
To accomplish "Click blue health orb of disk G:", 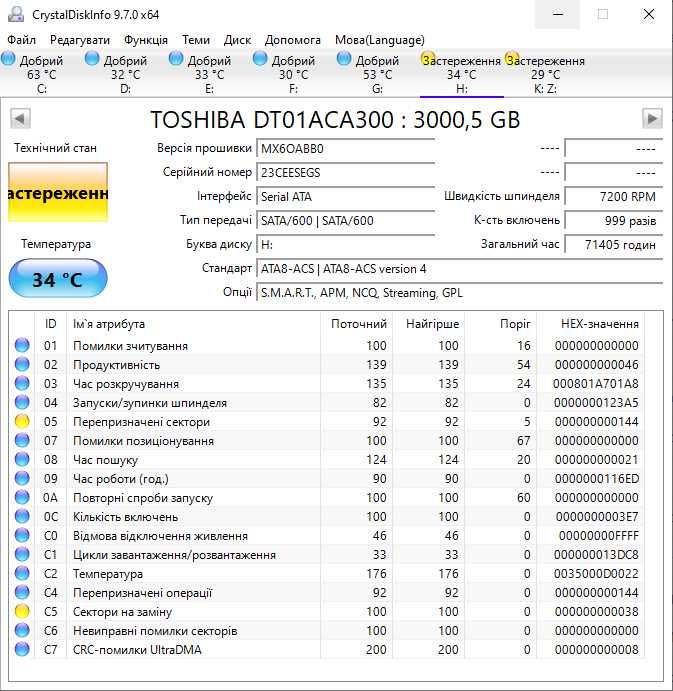I will [344, 59].
